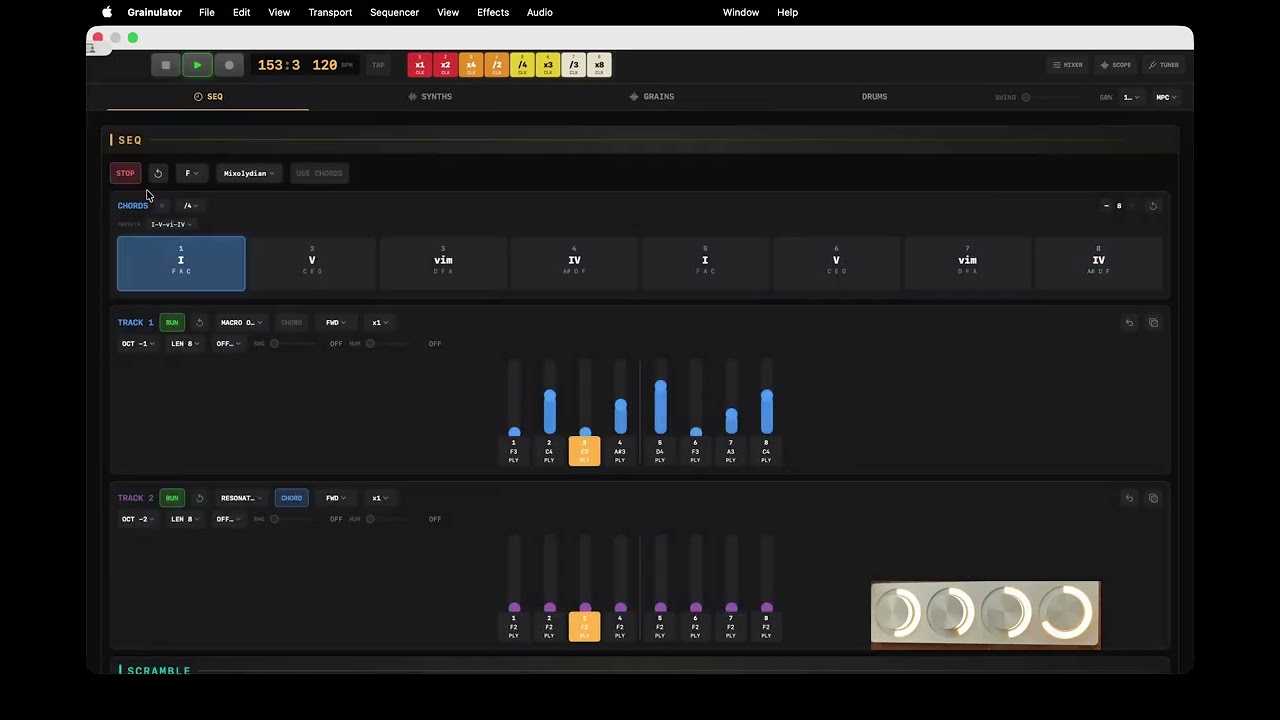Select chord slot 2, V
Screen dimensions: 1280x720
[x=312, y=264]
